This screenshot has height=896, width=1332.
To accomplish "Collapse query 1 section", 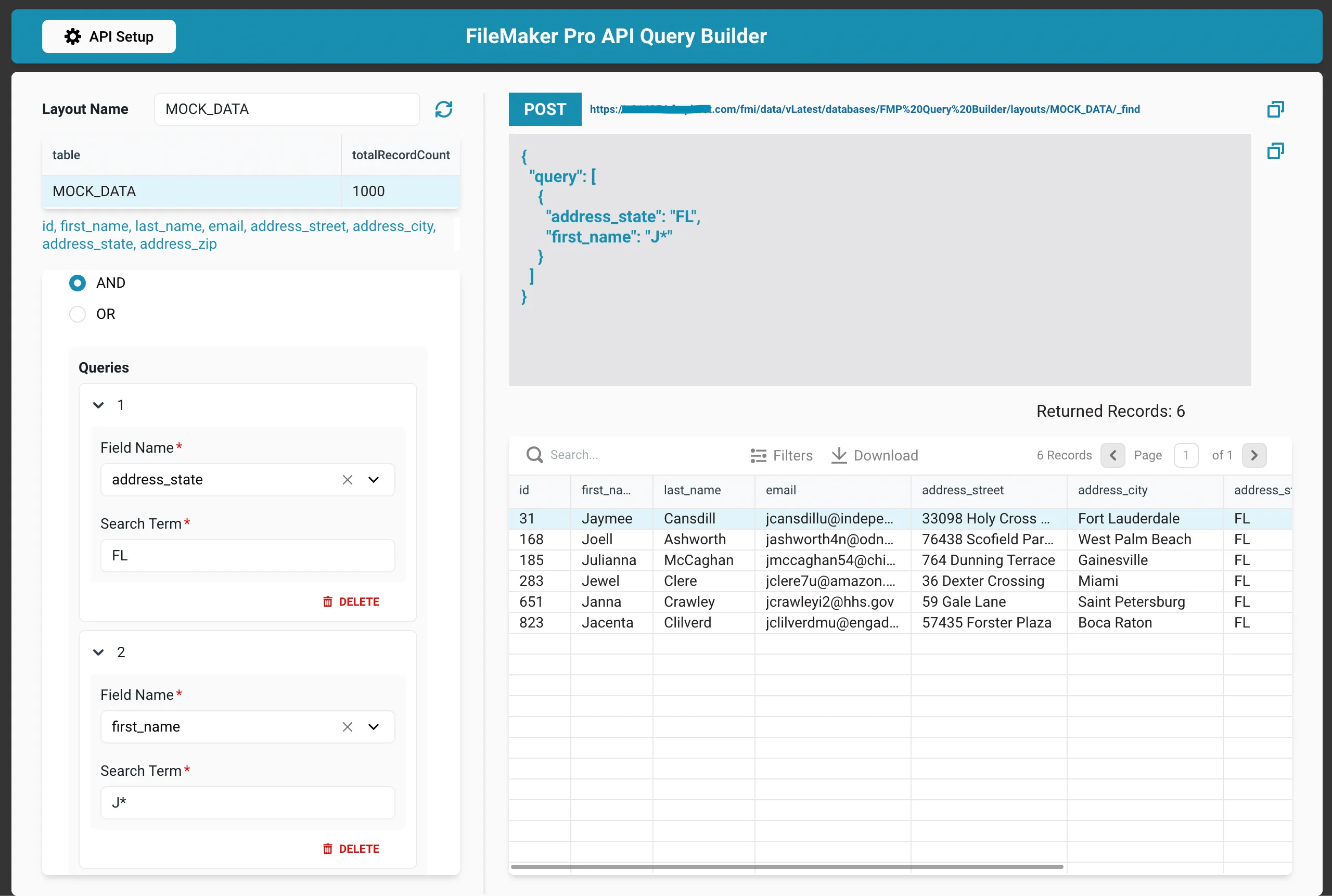I will [98, 405].
